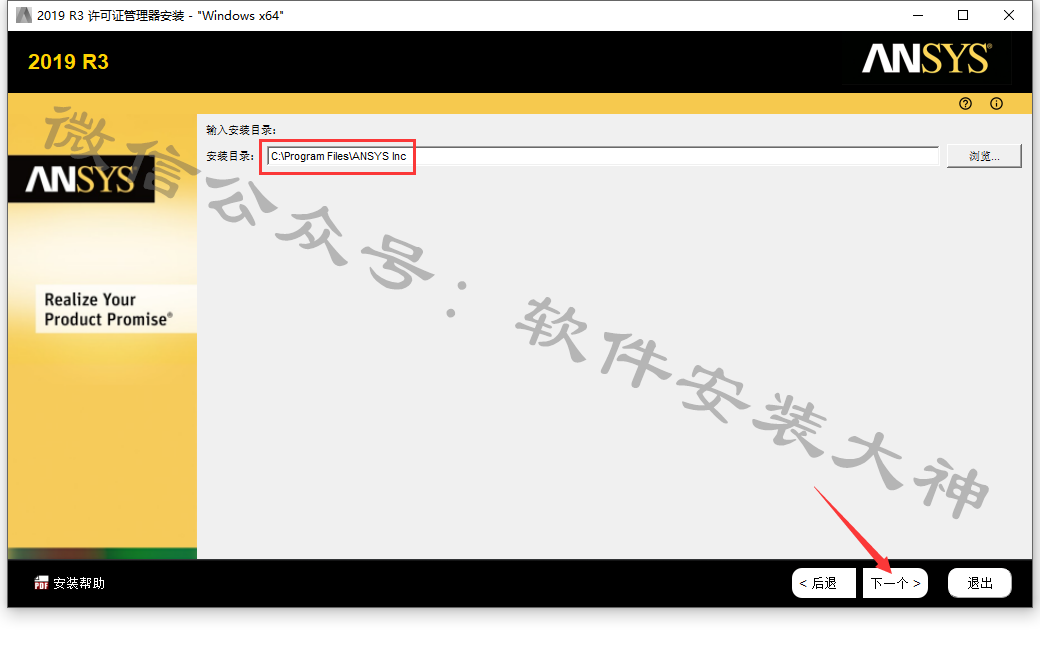Maximize the installer window

click(x=963, y=15)
